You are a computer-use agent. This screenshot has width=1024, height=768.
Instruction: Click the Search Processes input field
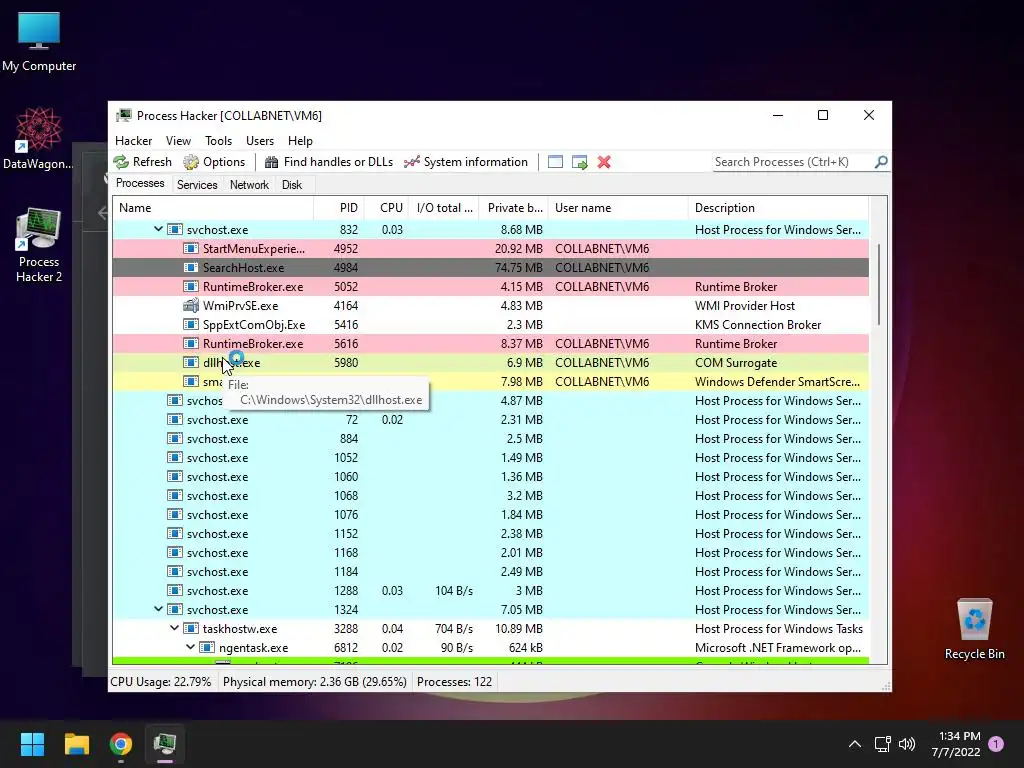click(x=793, y=162)
